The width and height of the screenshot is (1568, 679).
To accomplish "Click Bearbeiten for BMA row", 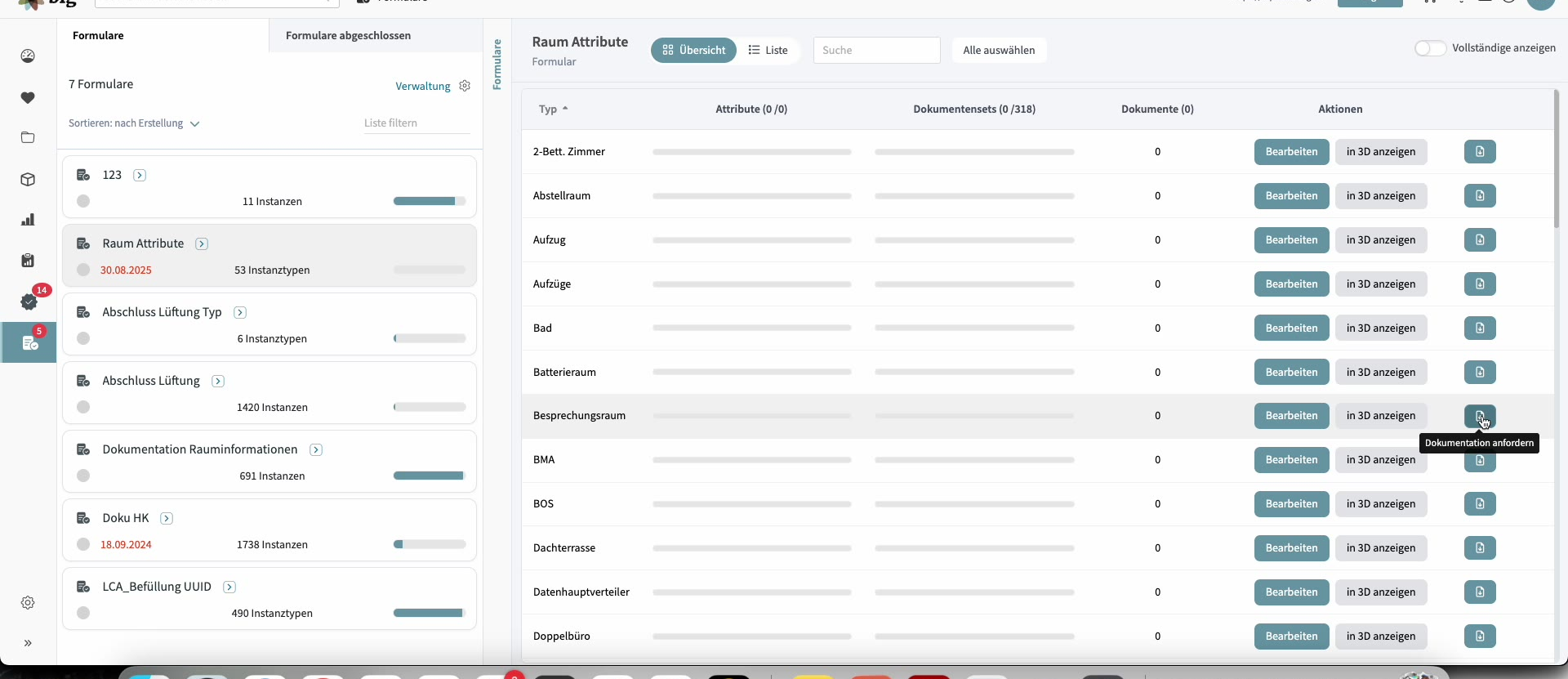I will (1291, 460).
